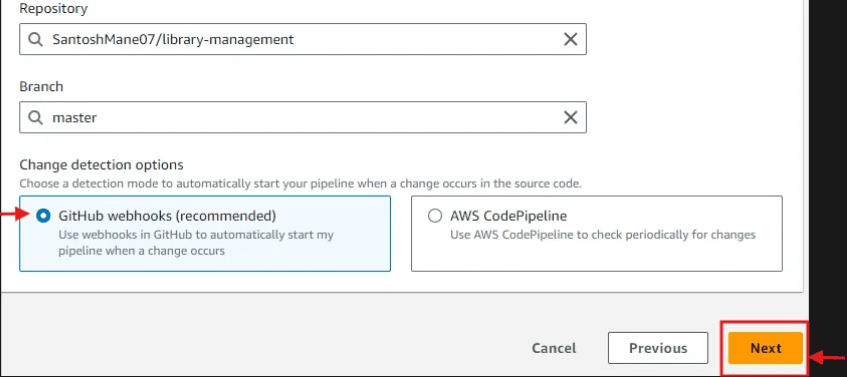Click the 'Change detection options' heading

tap(102, 164)
